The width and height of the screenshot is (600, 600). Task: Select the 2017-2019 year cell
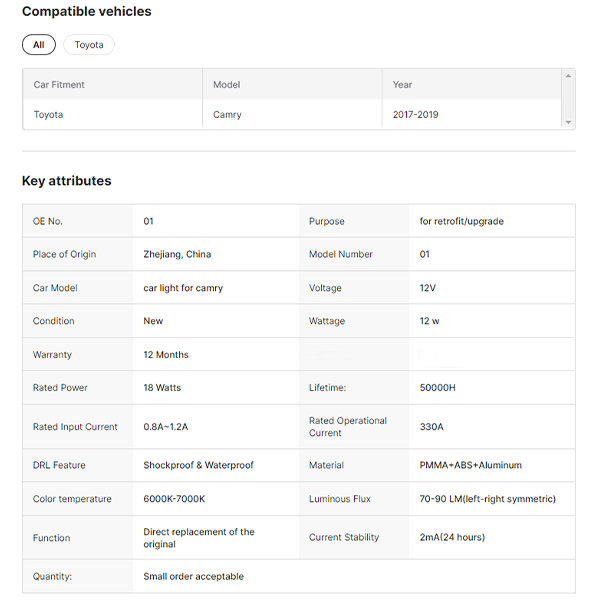[x=415, y=115]
